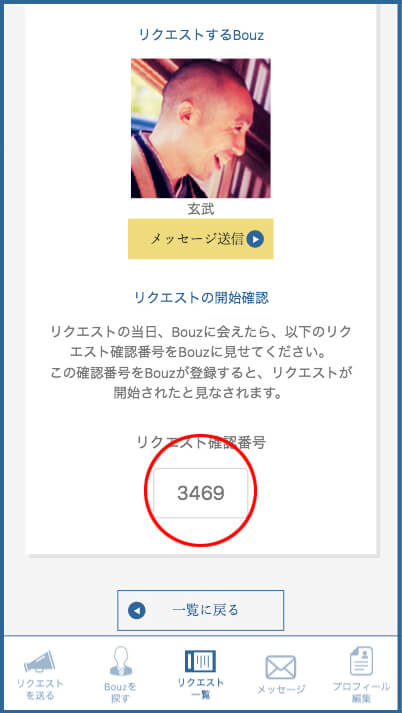
Task: Select the request list ticket icon
Action: click(x=200, y=661)
